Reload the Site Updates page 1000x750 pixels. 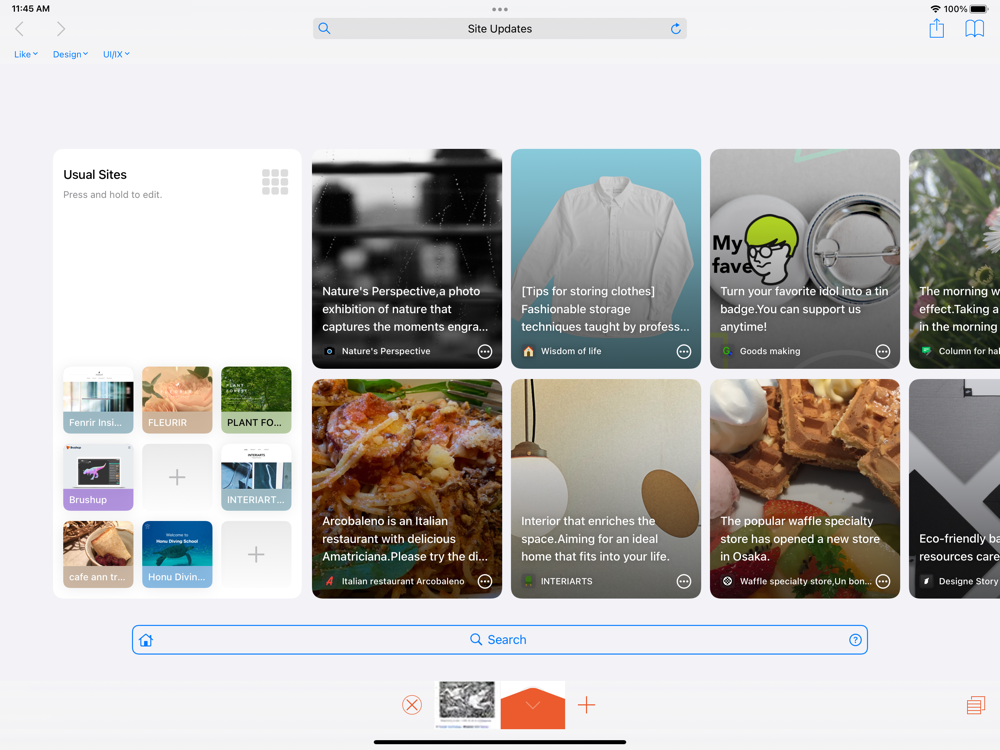[675, 29]
